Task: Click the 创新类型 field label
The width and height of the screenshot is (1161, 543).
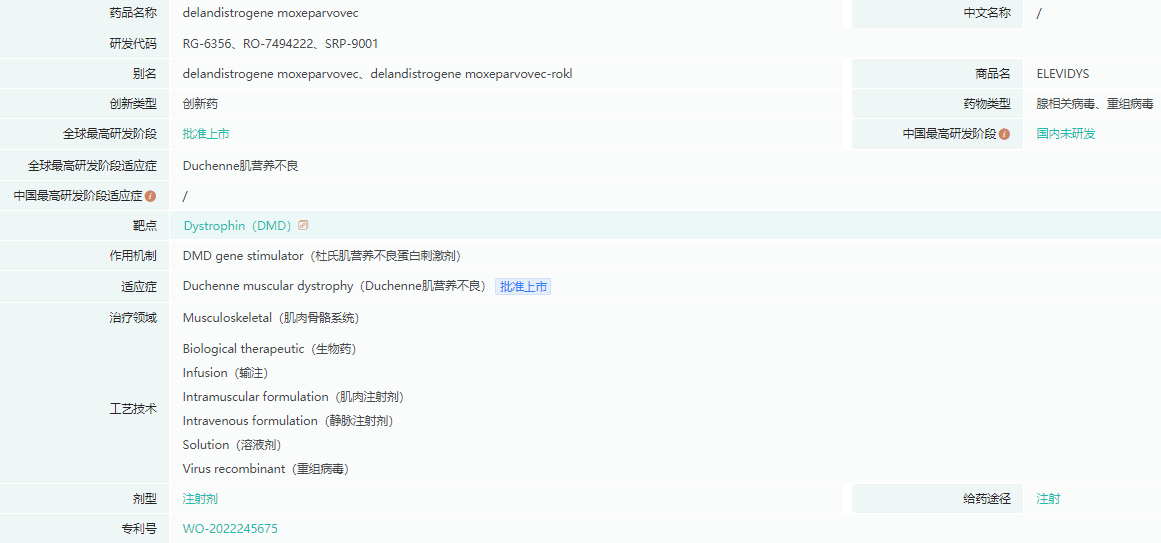Action: coord(133,104)
